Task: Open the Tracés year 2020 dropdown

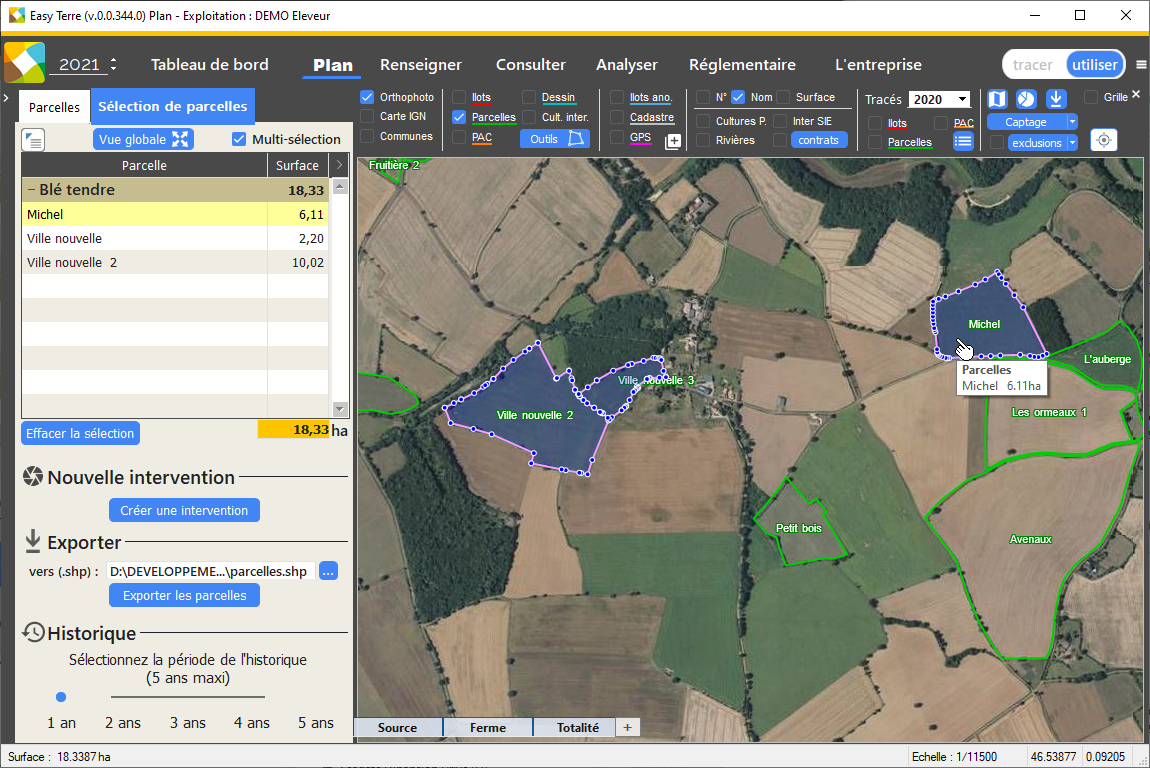Action: pos(962,99)
